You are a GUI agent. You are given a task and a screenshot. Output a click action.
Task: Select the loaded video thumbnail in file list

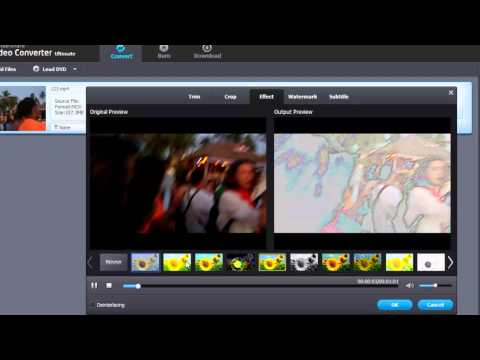(23, 108)
